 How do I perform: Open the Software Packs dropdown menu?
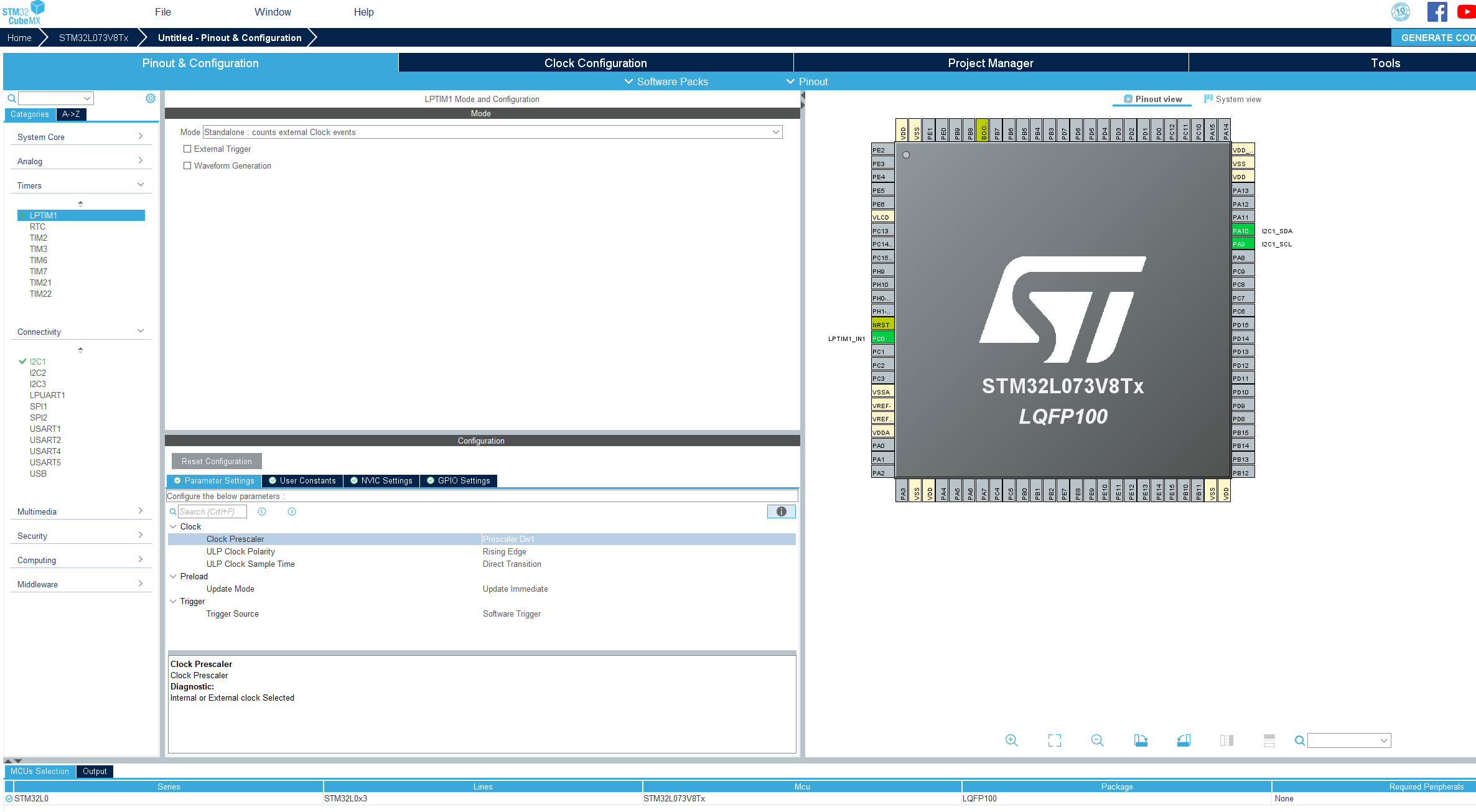pos(666,82)
